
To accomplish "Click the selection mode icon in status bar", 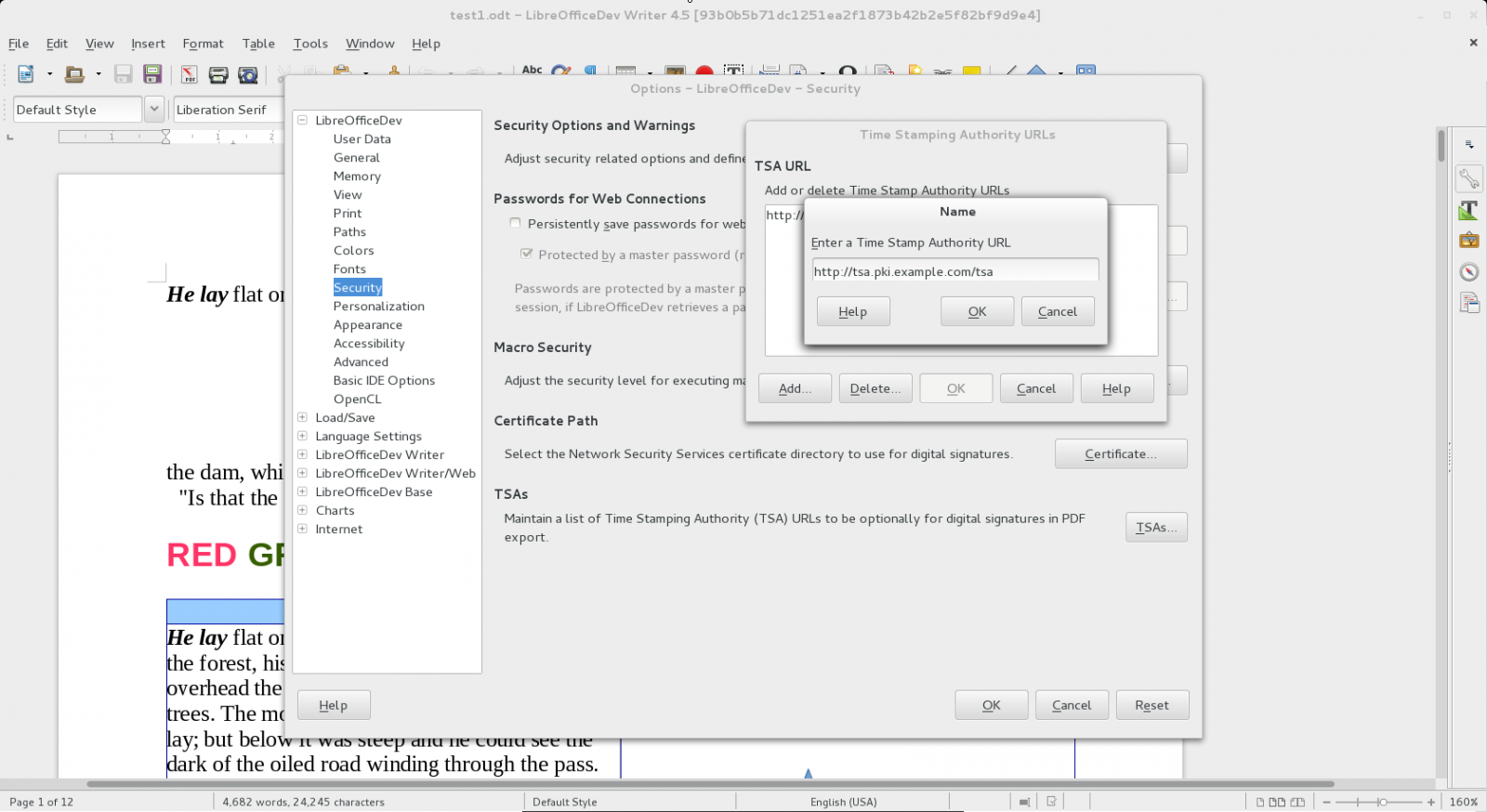I will click(x=1024, y=802).
